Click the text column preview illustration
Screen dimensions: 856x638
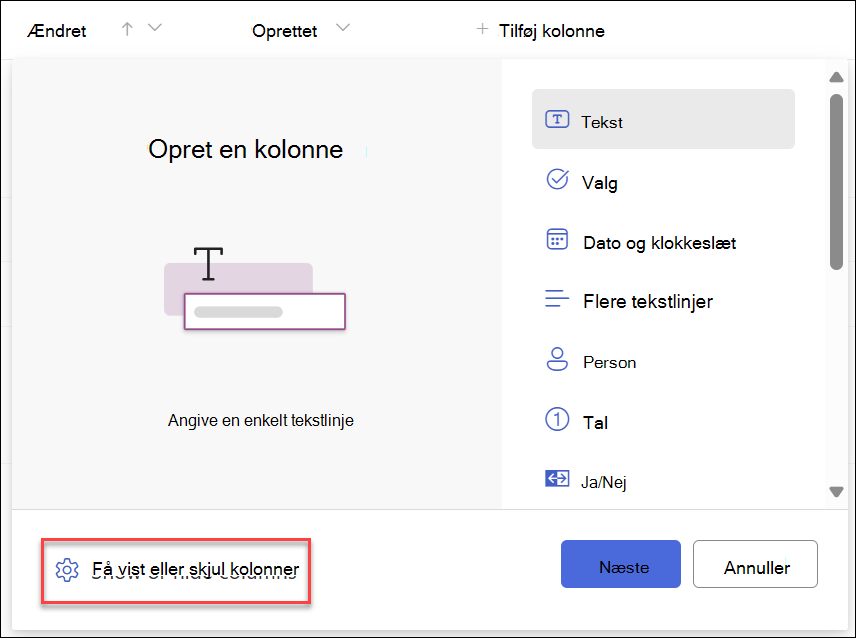click(x=255, y=288)
